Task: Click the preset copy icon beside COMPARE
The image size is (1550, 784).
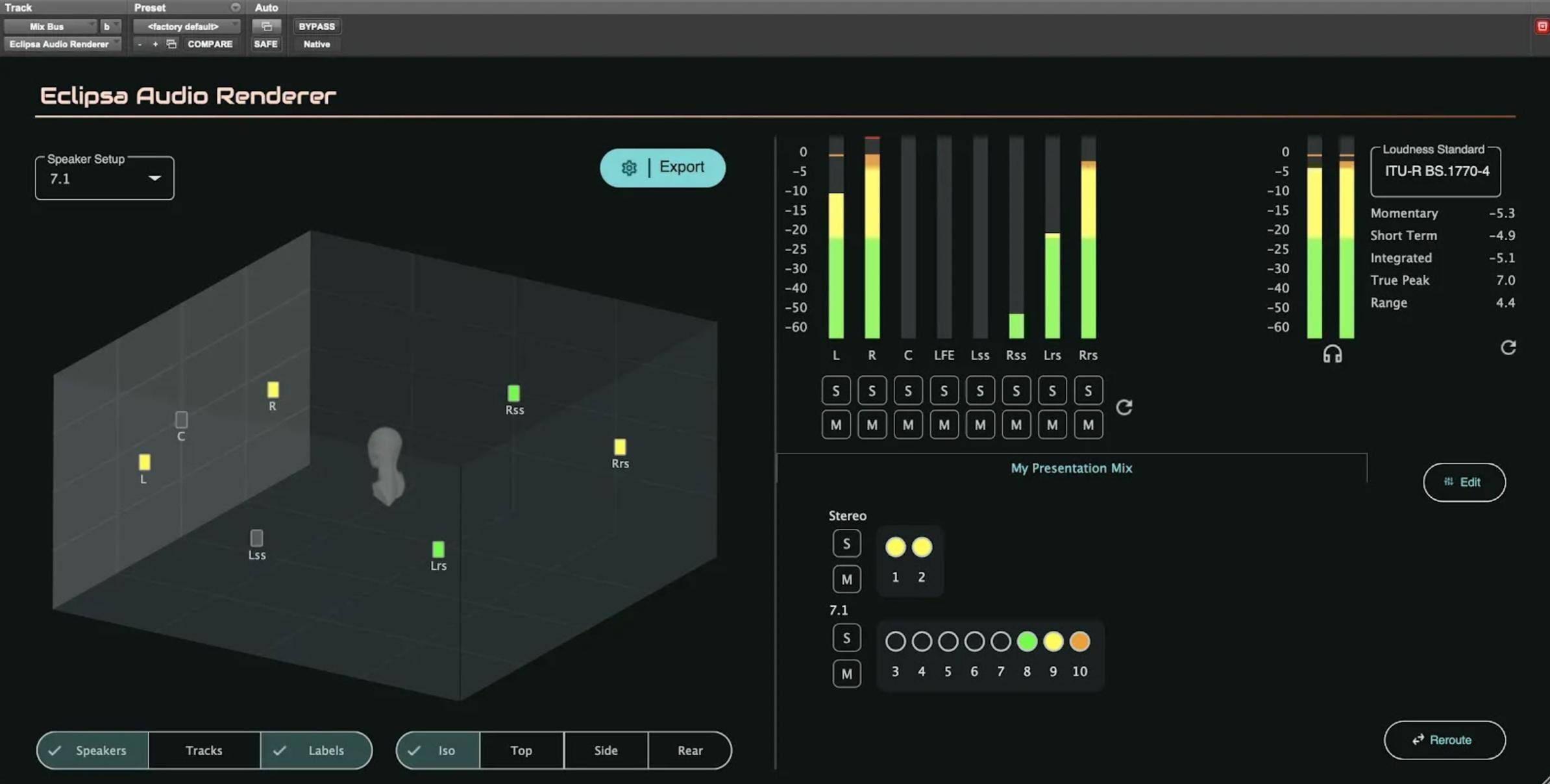Action: point(171,44)
